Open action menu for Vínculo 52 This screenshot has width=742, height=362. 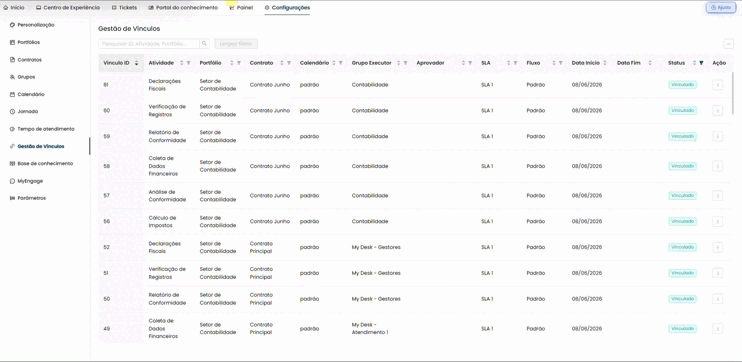pos(717,247)
